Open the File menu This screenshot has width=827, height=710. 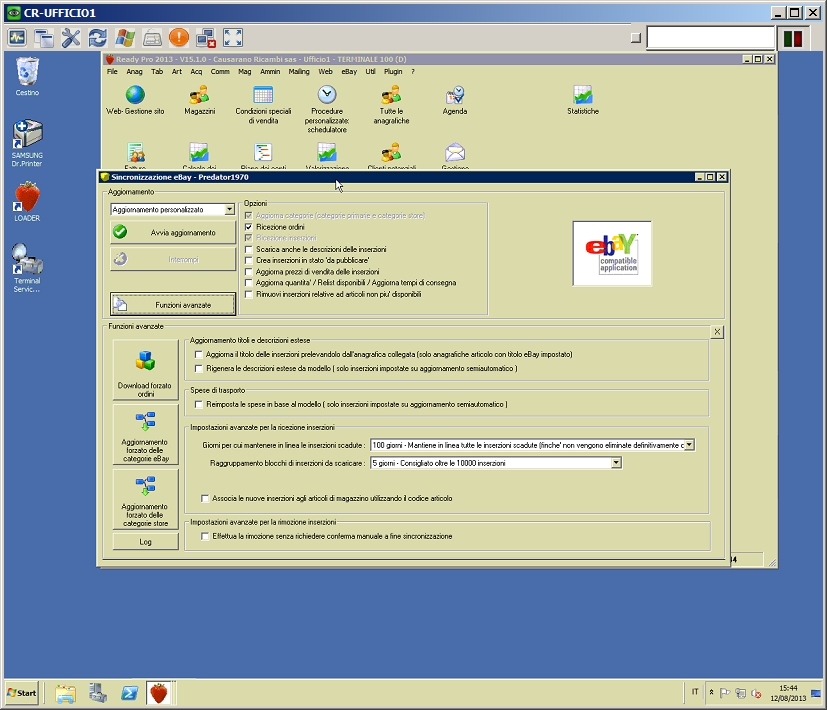[112, 72]
